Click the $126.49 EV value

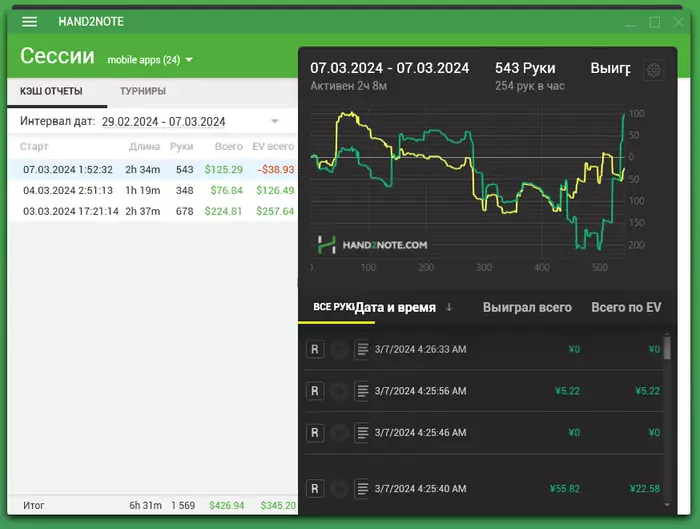tap(275, 191)
